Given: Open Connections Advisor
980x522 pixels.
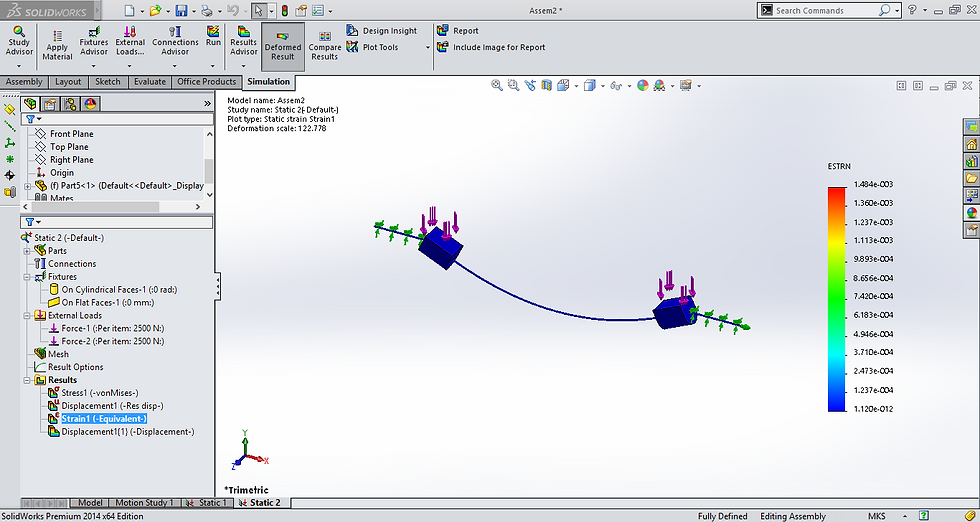Looking at the screenshot, I should [175, 41].
